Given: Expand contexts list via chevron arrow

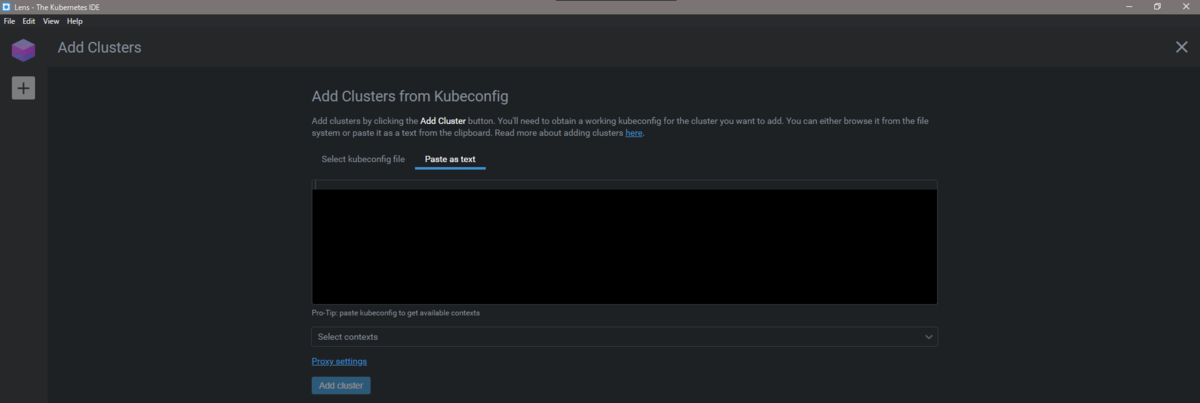Looking at the screenshot, I should pos(928,337).
